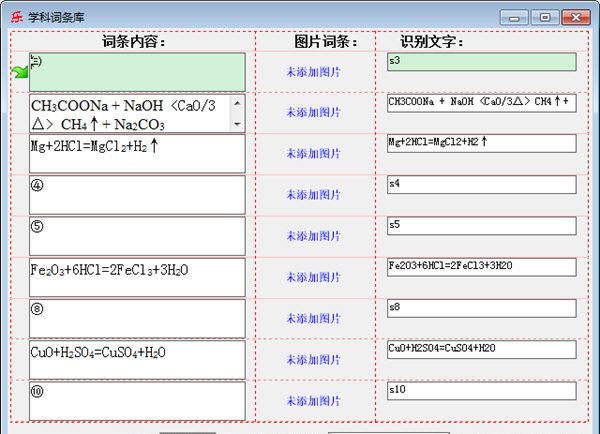Minimize the 学科词条库 window
600x434 pixels.
[514, 18]
